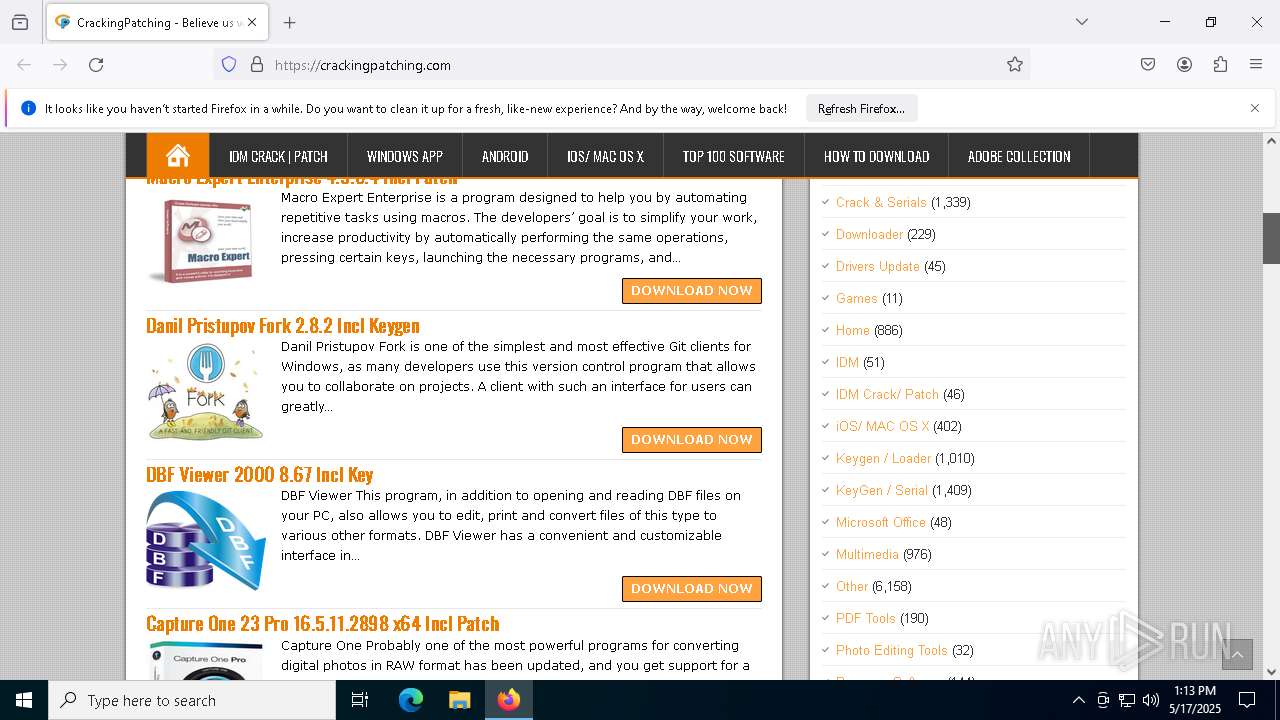1280x720 pixels.
Task: Open the tracking protection shield icon
Action: pyautogui.click(x=229, y=65)
